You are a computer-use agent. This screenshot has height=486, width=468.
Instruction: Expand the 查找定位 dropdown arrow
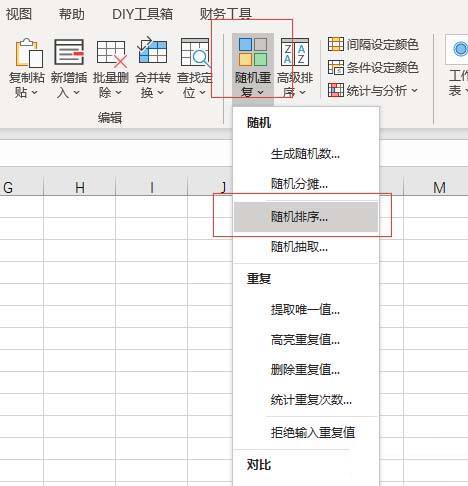pos(202,92)
